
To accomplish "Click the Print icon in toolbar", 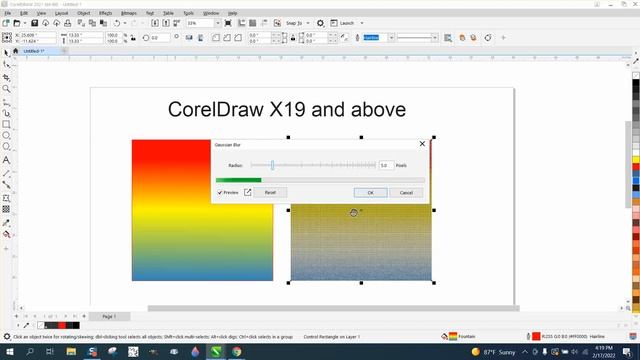I will (x=68, y=23).
